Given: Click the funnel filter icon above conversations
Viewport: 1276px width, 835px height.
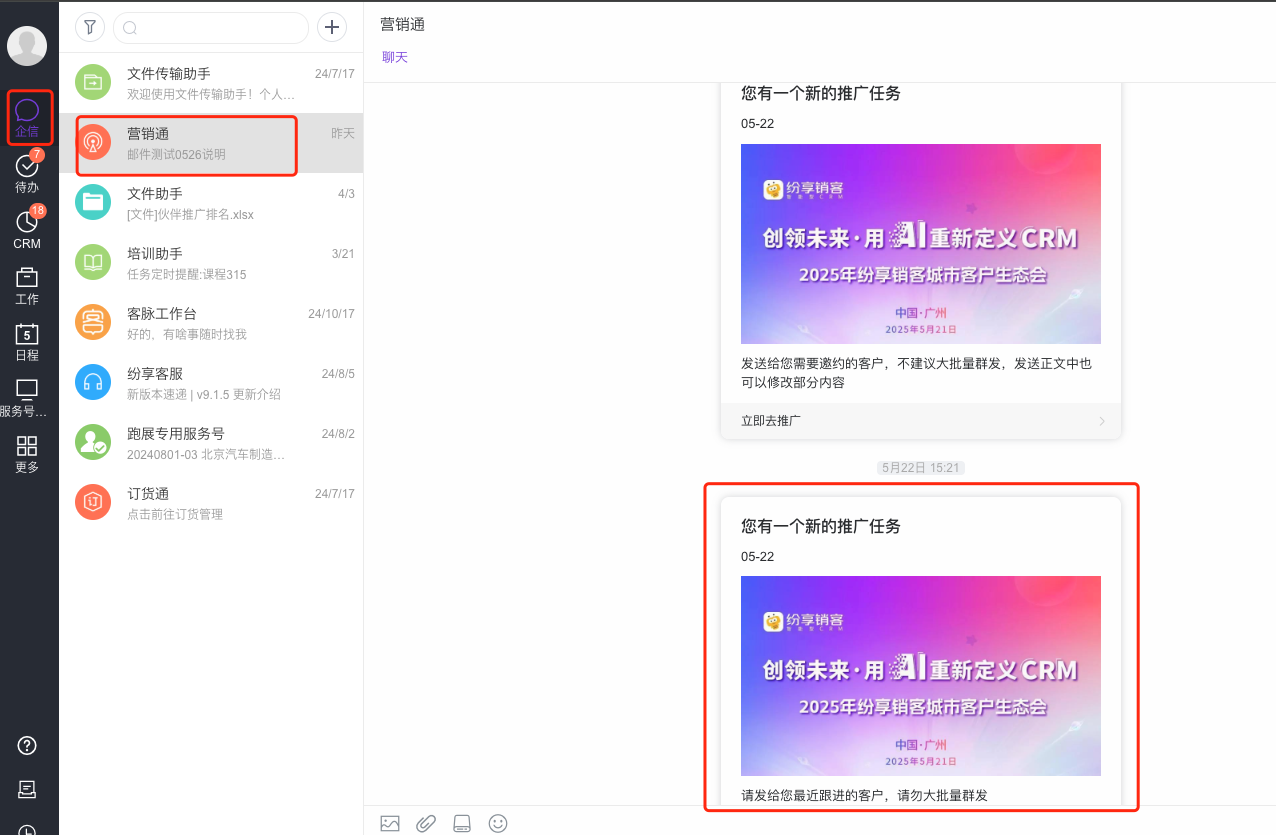Looking at the screenshot, I should coord(90,28).
